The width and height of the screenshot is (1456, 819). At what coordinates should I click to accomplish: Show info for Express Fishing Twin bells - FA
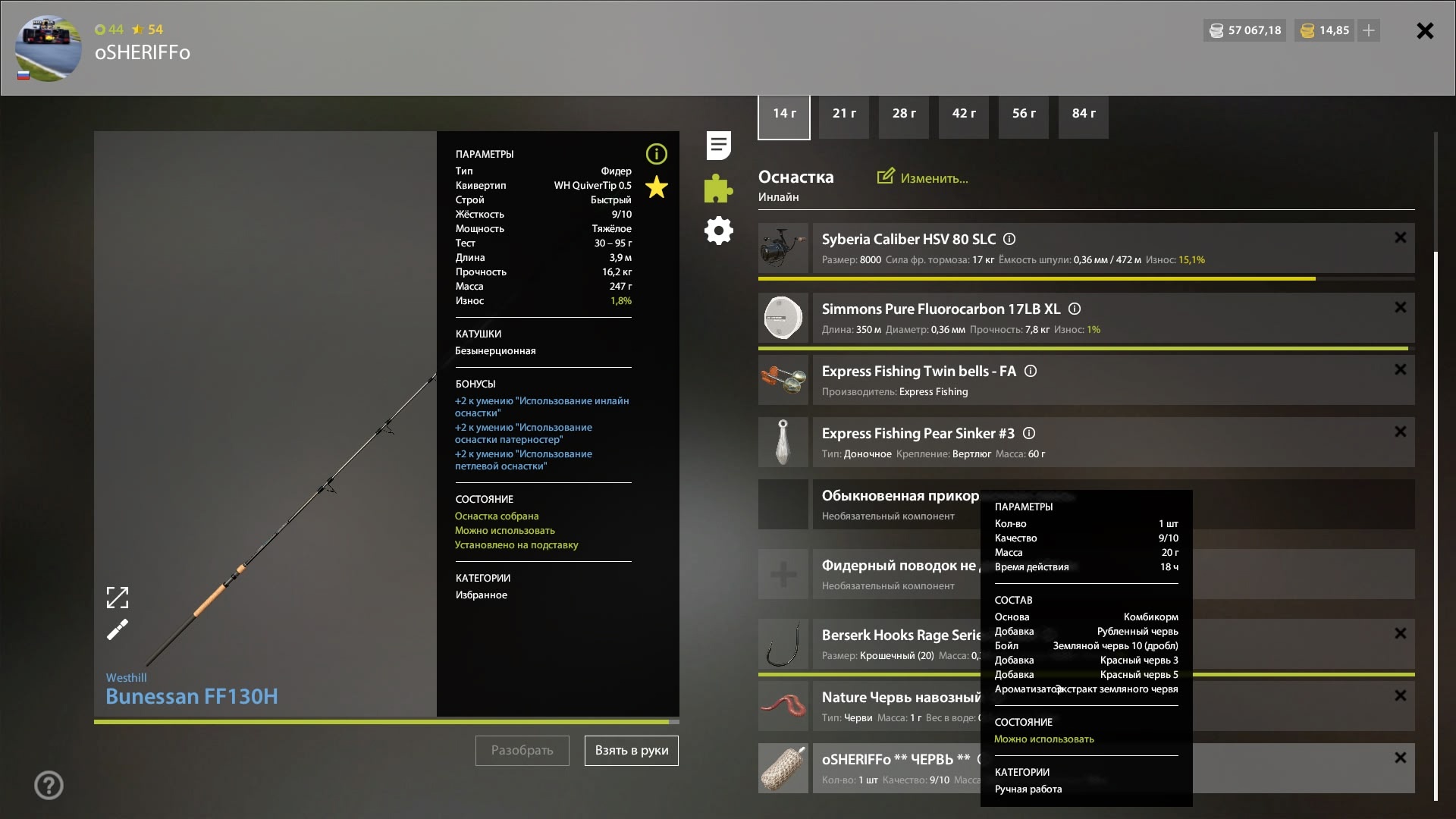1031,371
